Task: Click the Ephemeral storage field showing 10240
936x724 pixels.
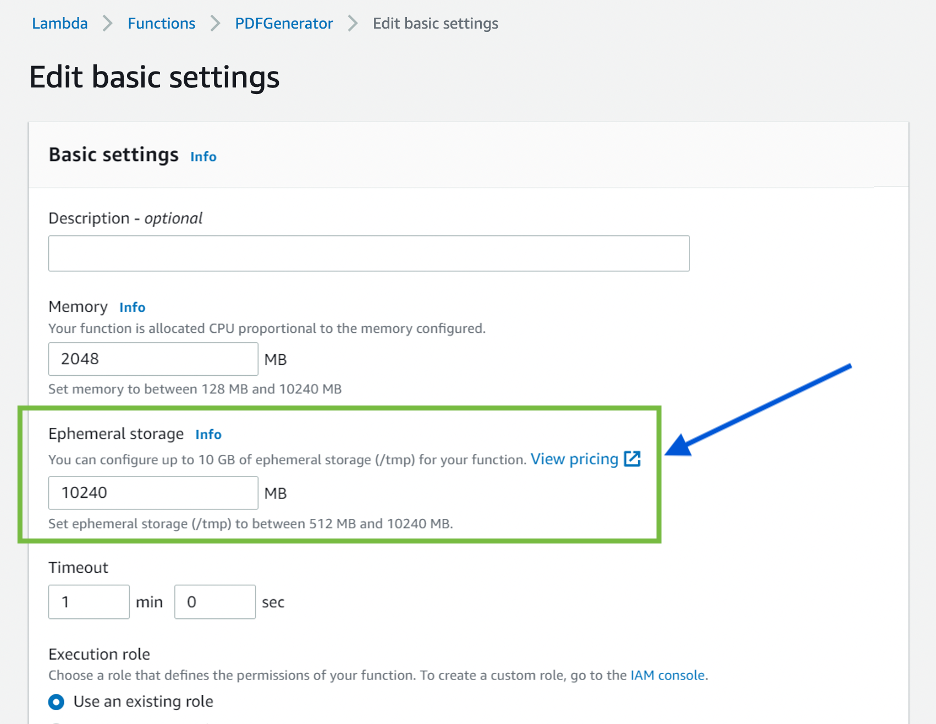Action: pos(153,493)
